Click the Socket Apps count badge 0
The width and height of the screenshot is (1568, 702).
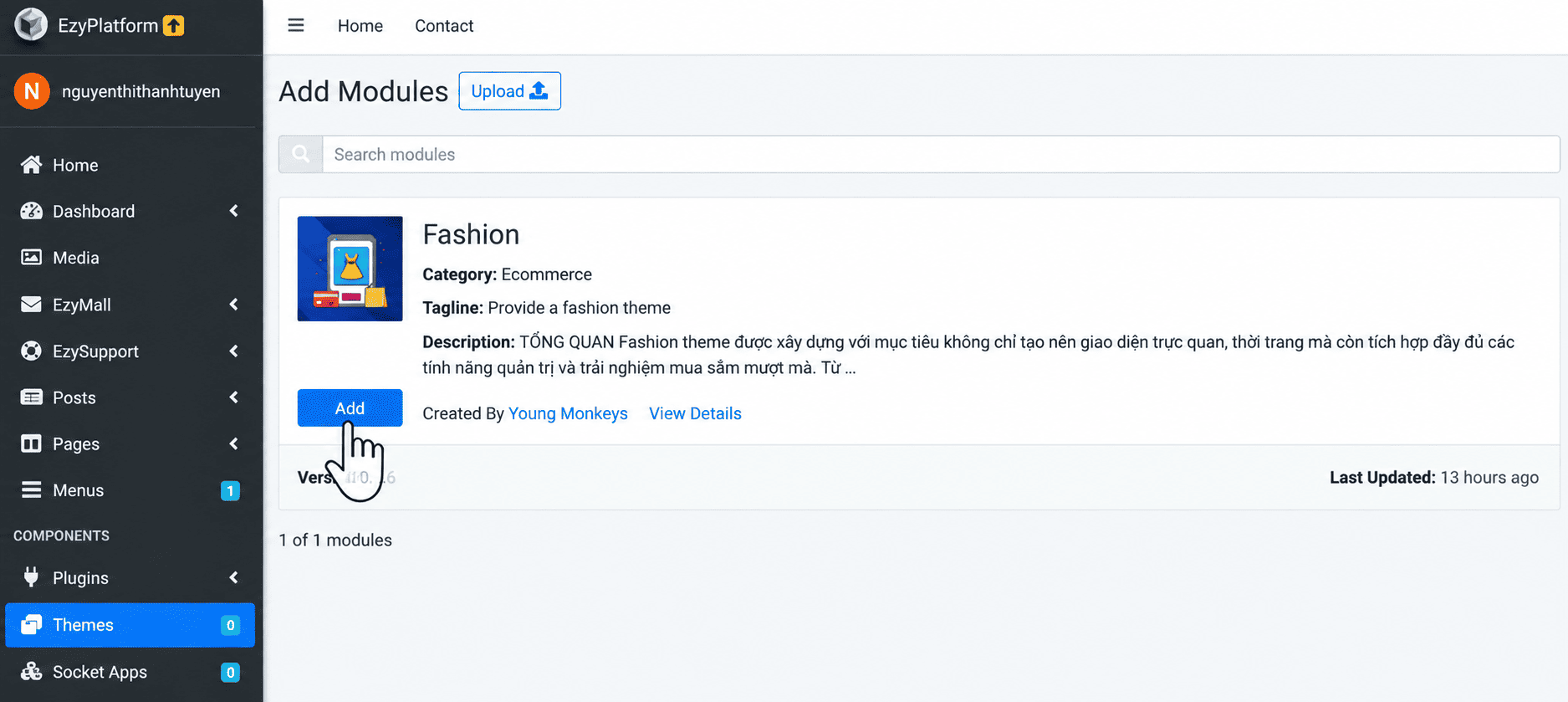click(230, 672)
